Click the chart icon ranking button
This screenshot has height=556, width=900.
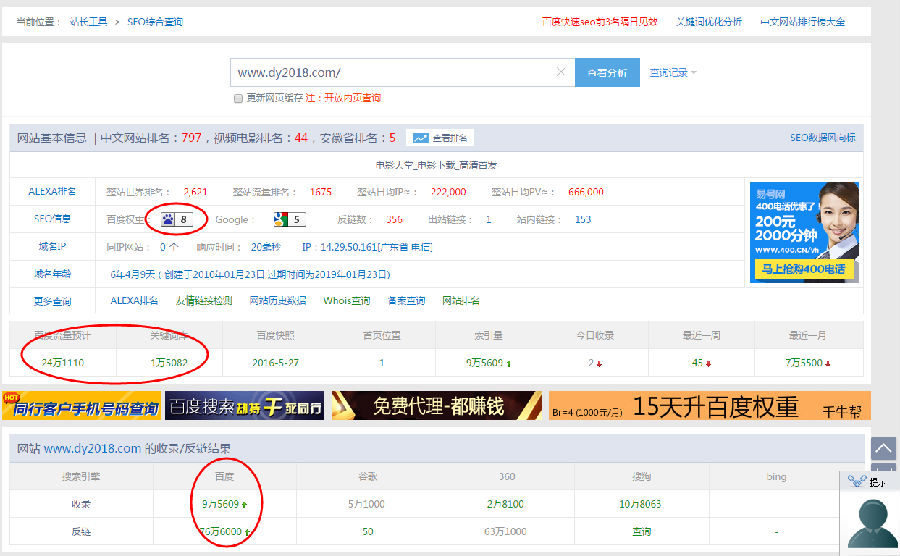tap(440, 138)
